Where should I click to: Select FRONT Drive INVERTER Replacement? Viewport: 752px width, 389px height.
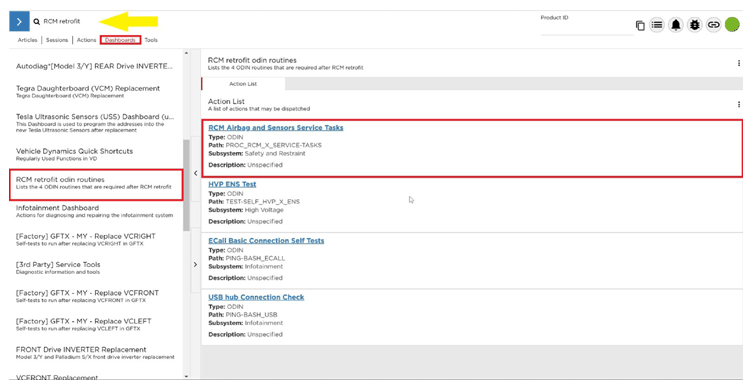pos(95,353)
